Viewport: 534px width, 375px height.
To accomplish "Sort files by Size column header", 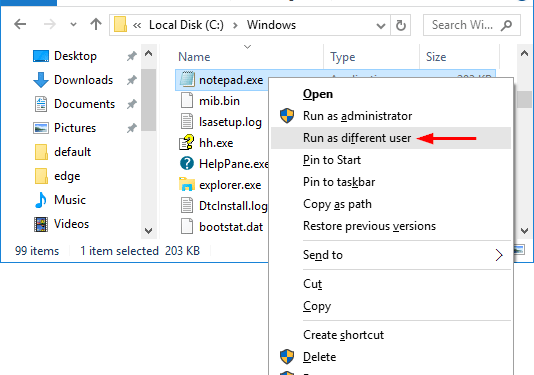I will click(436, 57).
